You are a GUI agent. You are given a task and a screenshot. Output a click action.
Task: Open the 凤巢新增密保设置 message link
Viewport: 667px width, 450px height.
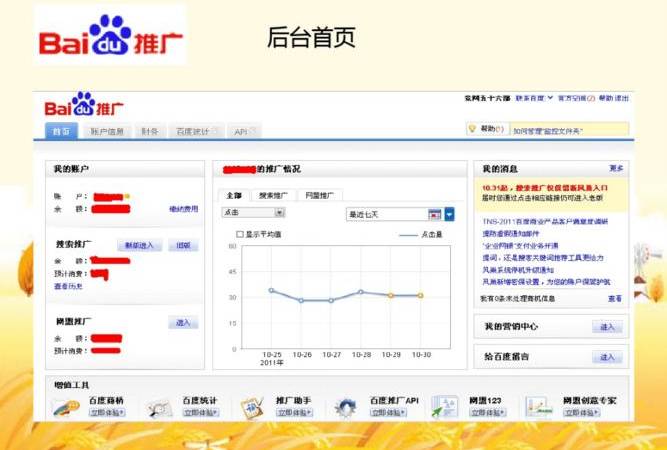click(546, 282)
